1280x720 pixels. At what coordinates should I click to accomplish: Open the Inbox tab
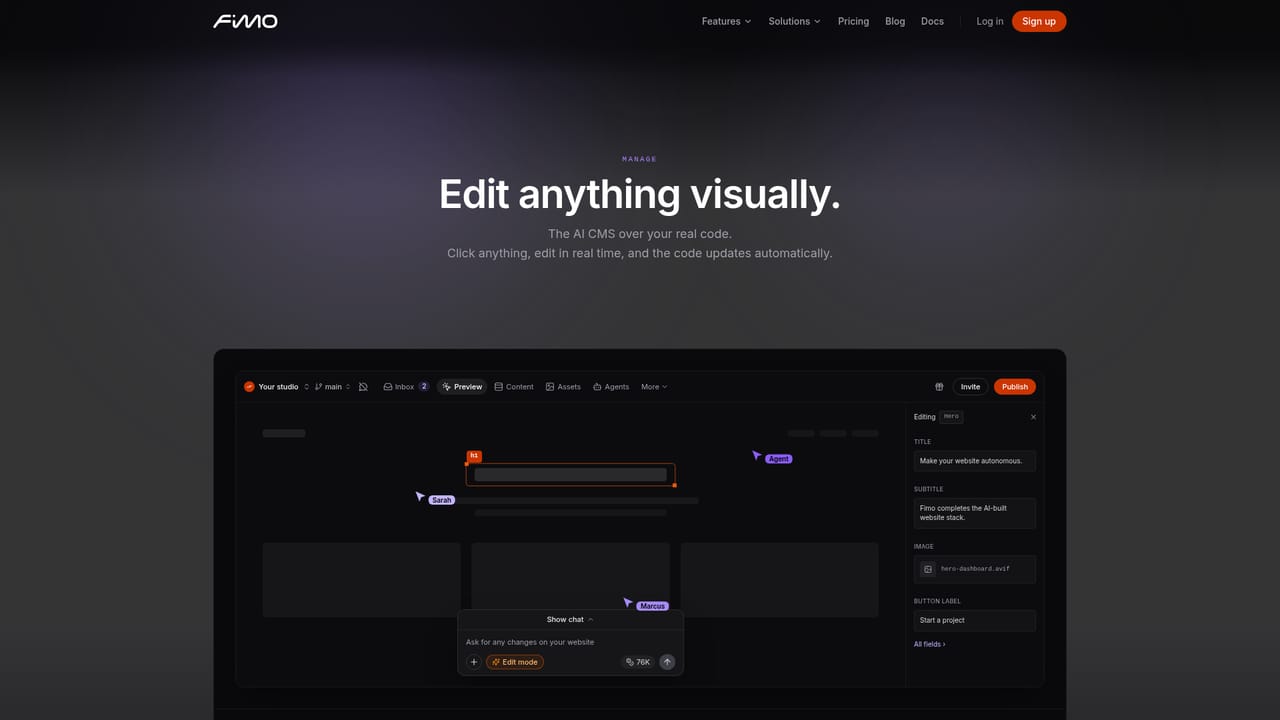click(406, 387)
